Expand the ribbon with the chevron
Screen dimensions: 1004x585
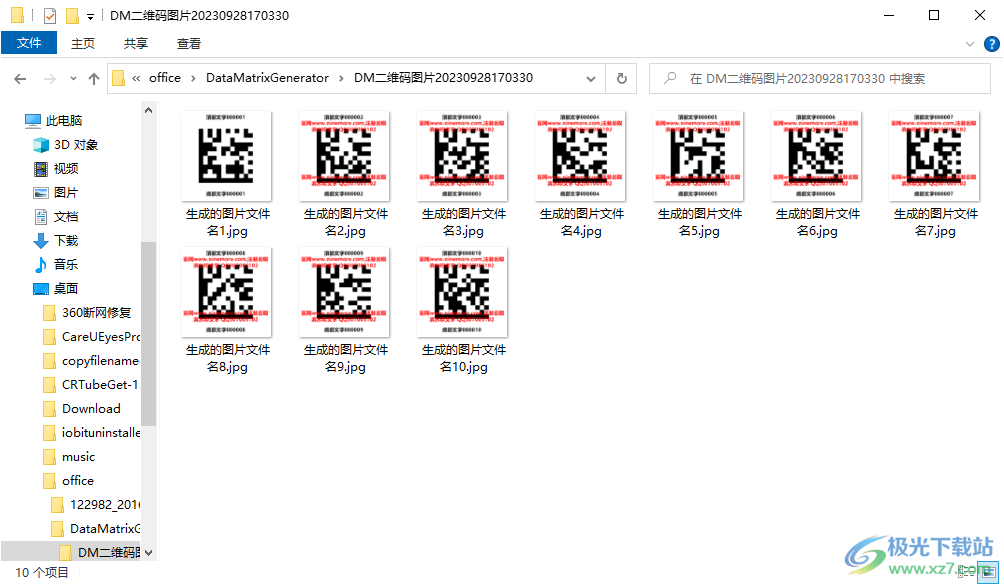pos(969,44)
